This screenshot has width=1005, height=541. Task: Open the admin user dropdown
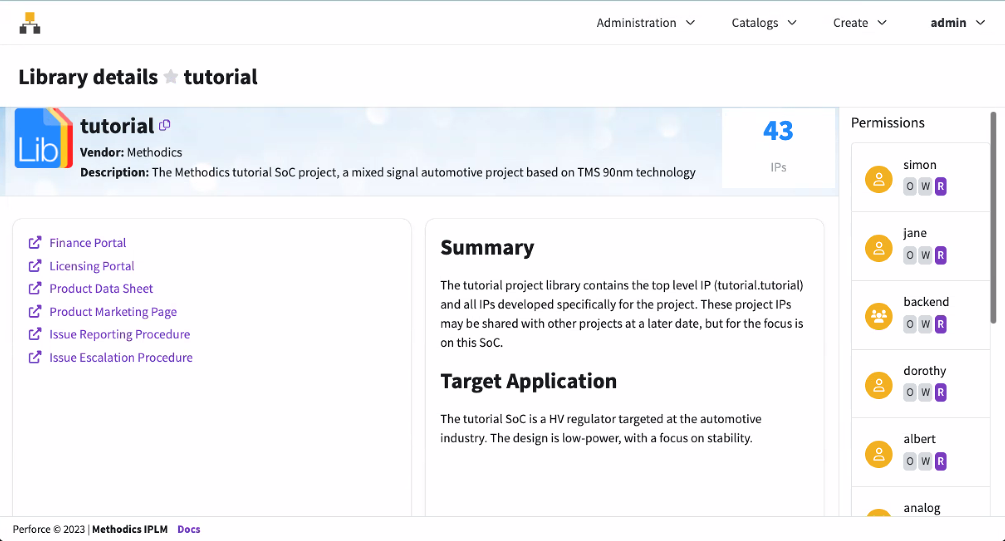click(x=958, y=23)
